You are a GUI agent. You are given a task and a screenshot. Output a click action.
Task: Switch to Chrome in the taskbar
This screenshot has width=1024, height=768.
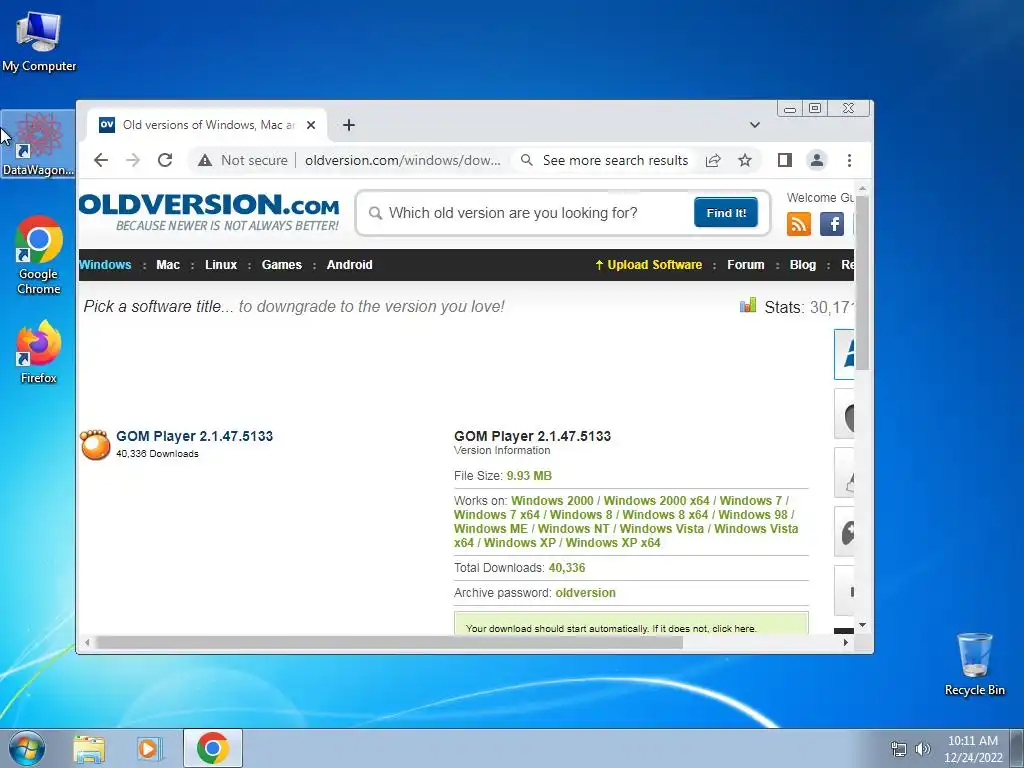point(213,748)
